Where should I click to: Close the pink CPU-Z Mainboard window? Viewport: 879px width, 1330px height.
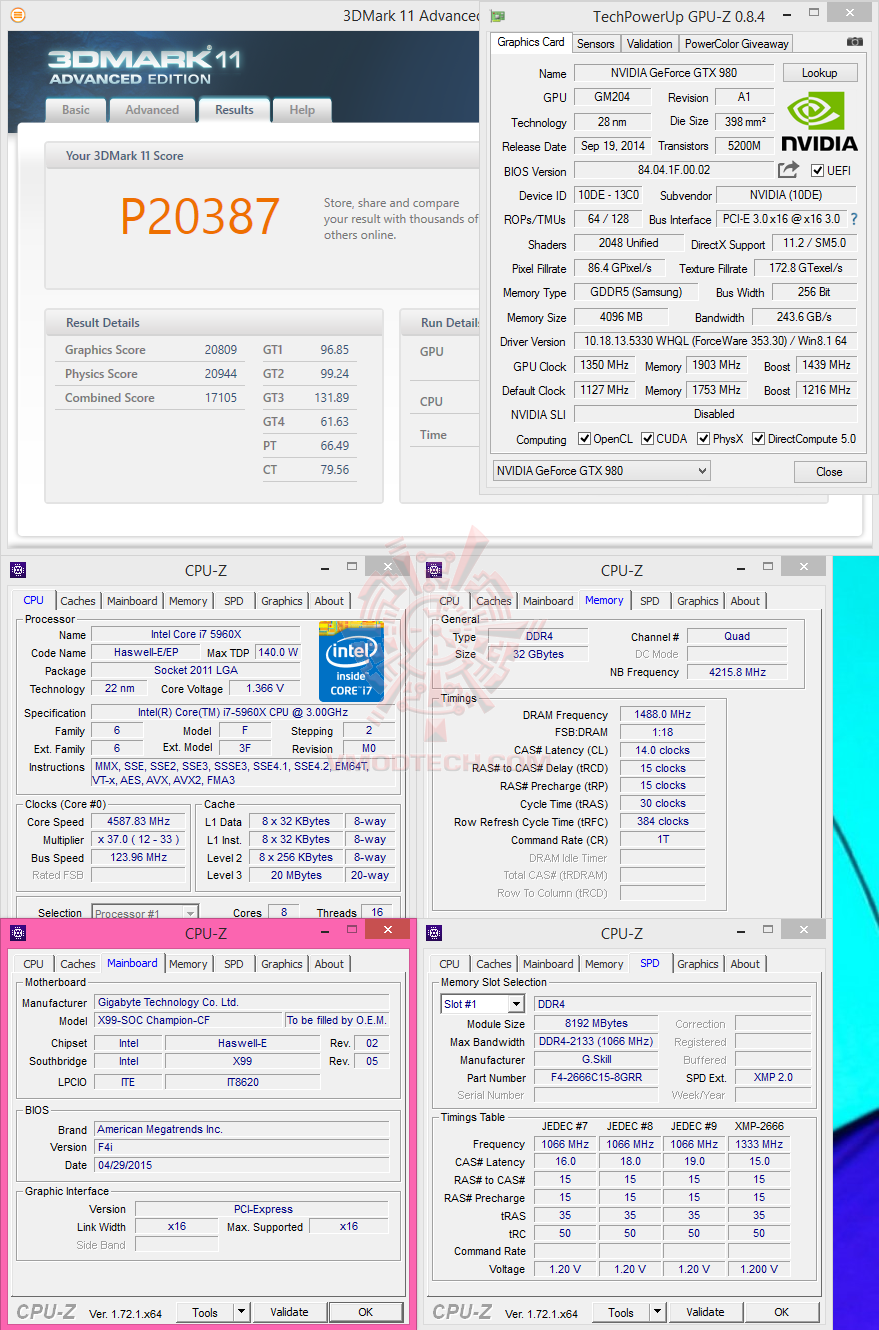tap(387, 930)
